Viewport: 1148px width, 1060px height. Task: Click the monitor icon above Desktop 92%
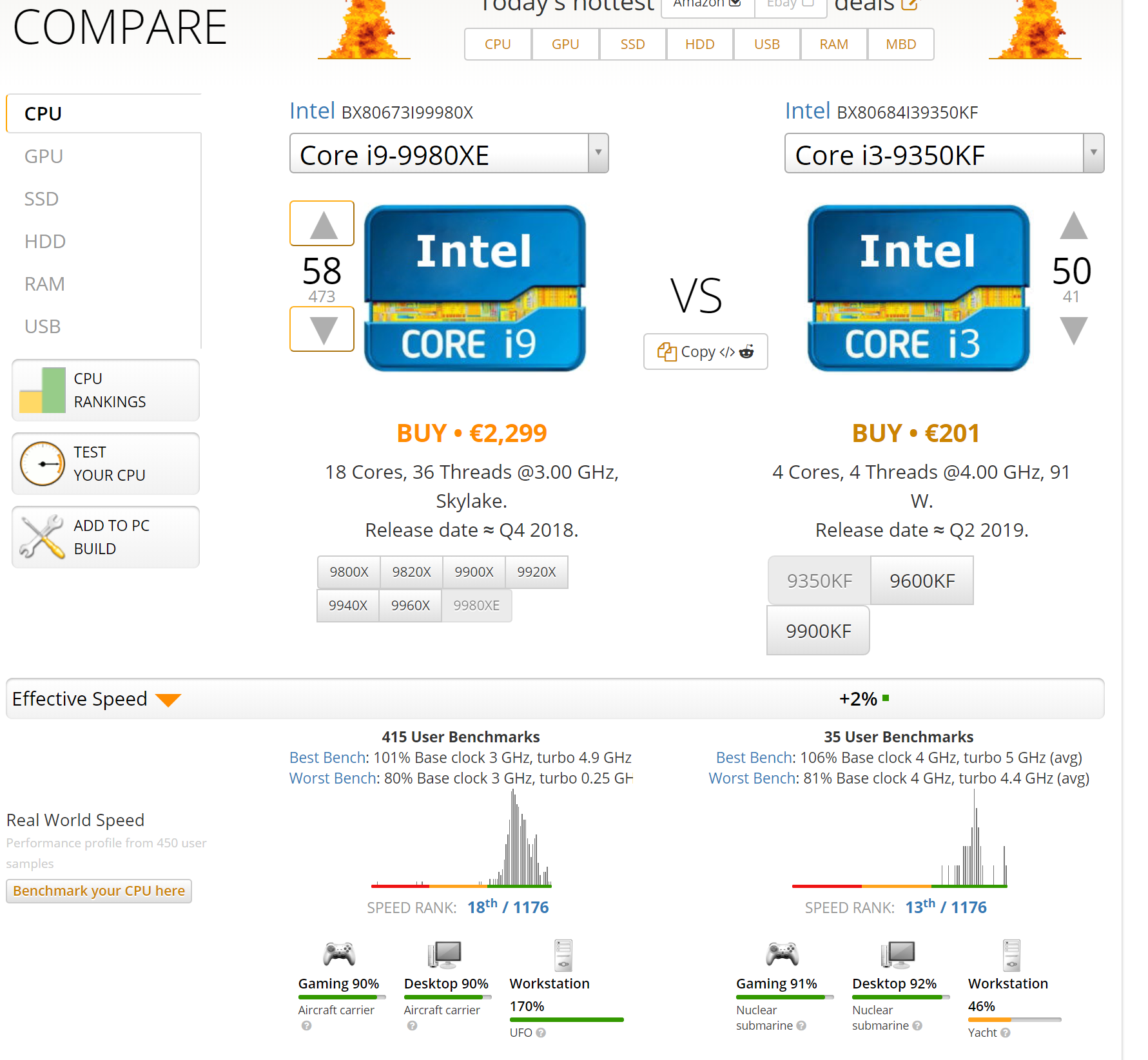click(897, 954)
